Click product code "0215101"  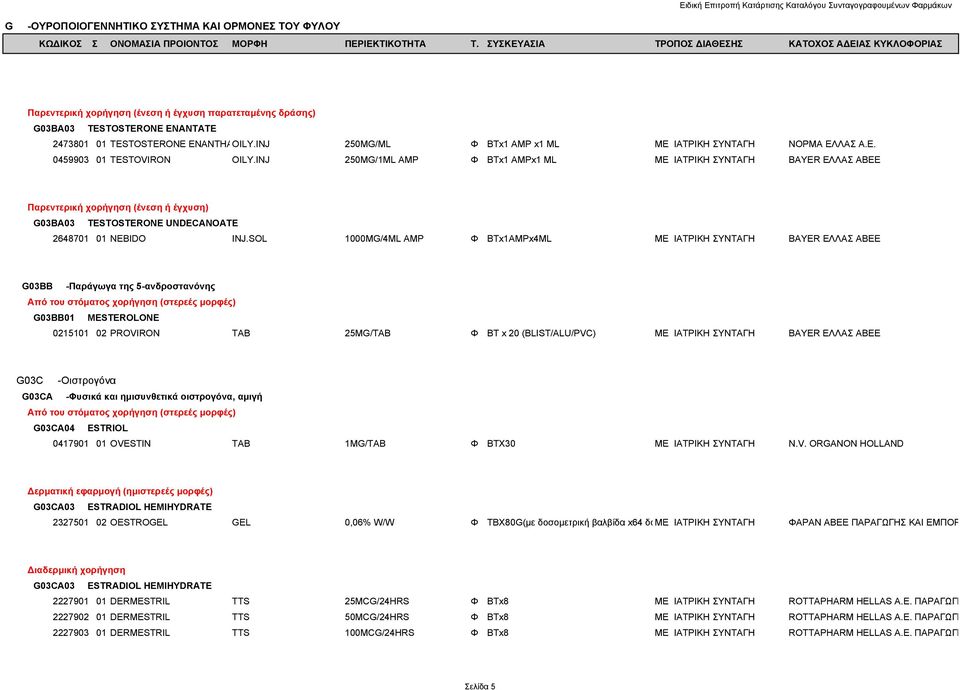(x=70, y=334)
